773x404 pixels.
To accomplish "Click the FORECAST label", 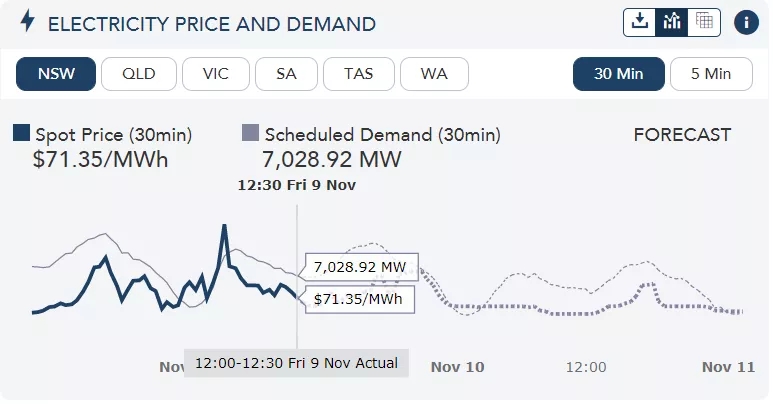I will (x=682, y=135).
